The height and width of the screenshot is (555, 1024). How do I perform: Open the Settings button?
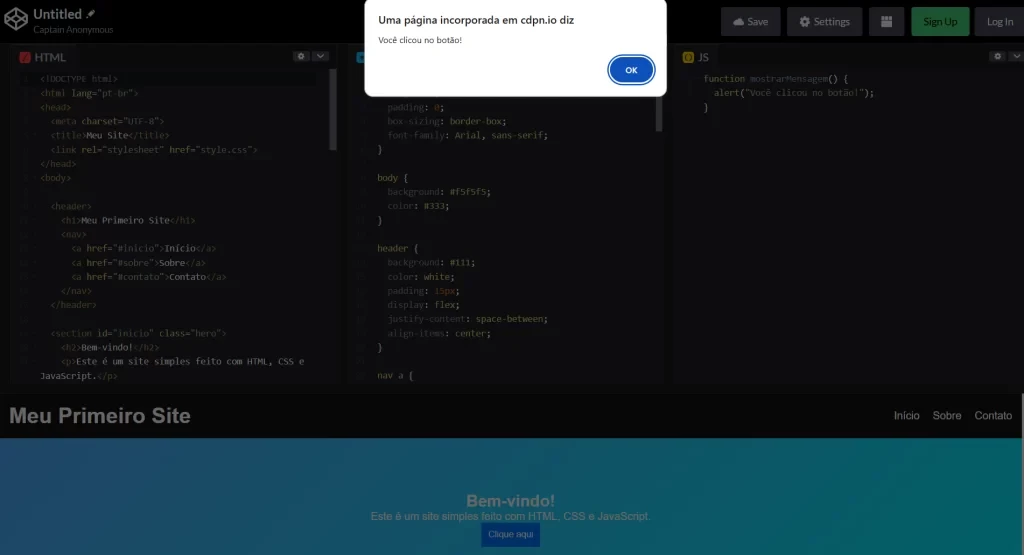[824, 22]
